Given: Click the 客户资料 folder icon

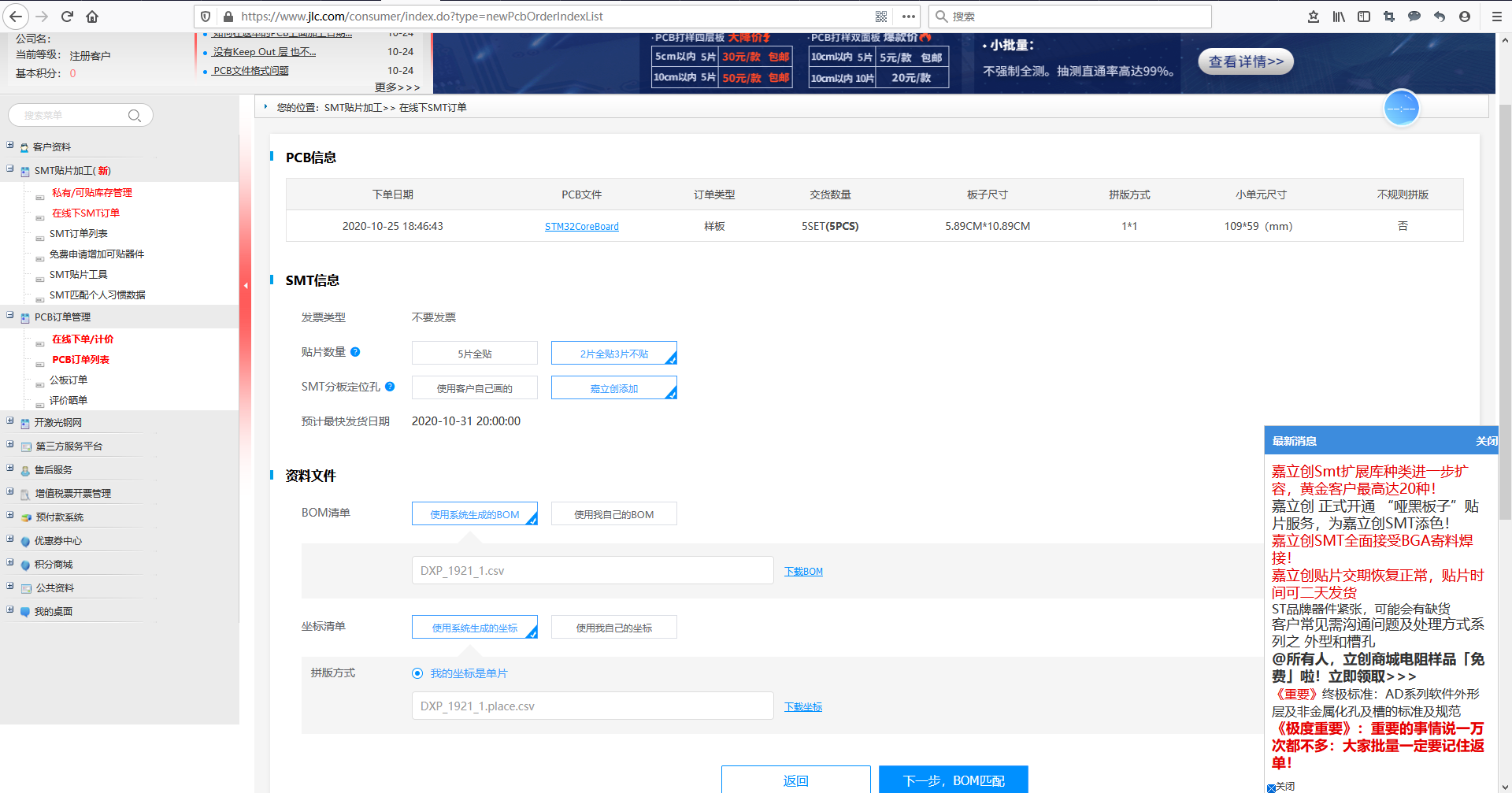Looking at the screenshot, I should [x=24, y=146].
